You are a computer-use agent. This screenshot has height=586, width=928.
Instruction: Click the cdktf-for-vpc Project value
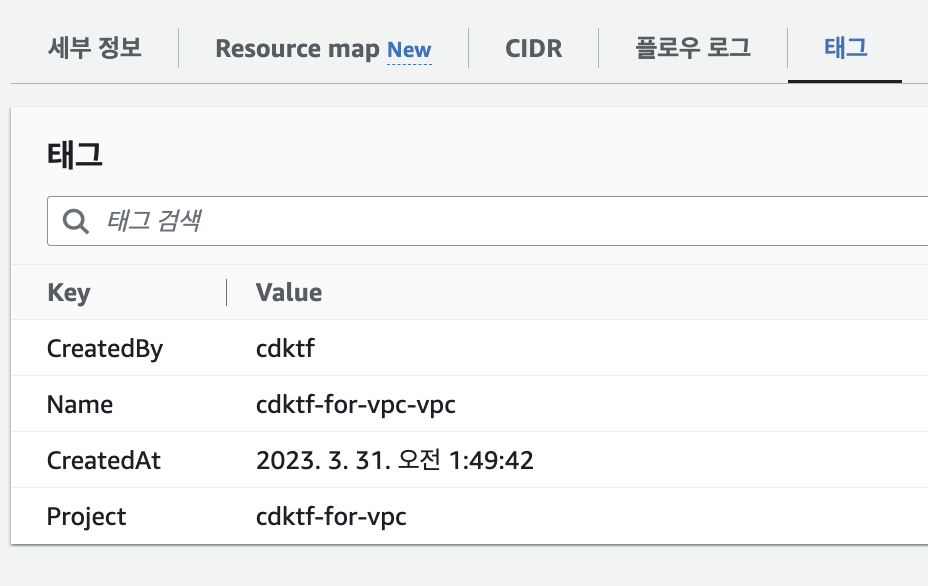pyautogui.click(x=331, y=517)
